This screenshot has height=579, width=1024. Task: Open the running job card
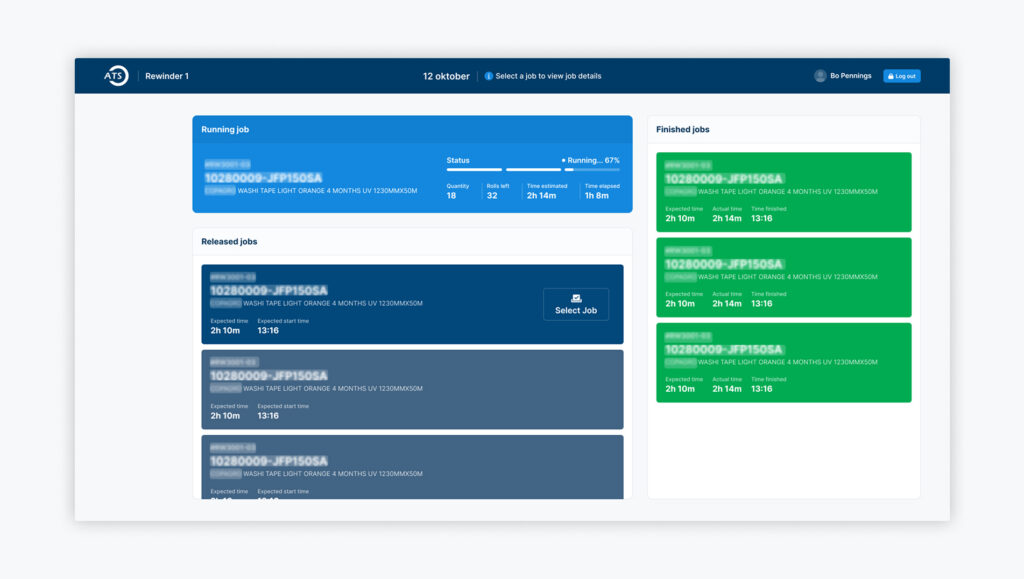tap(320, 178)
